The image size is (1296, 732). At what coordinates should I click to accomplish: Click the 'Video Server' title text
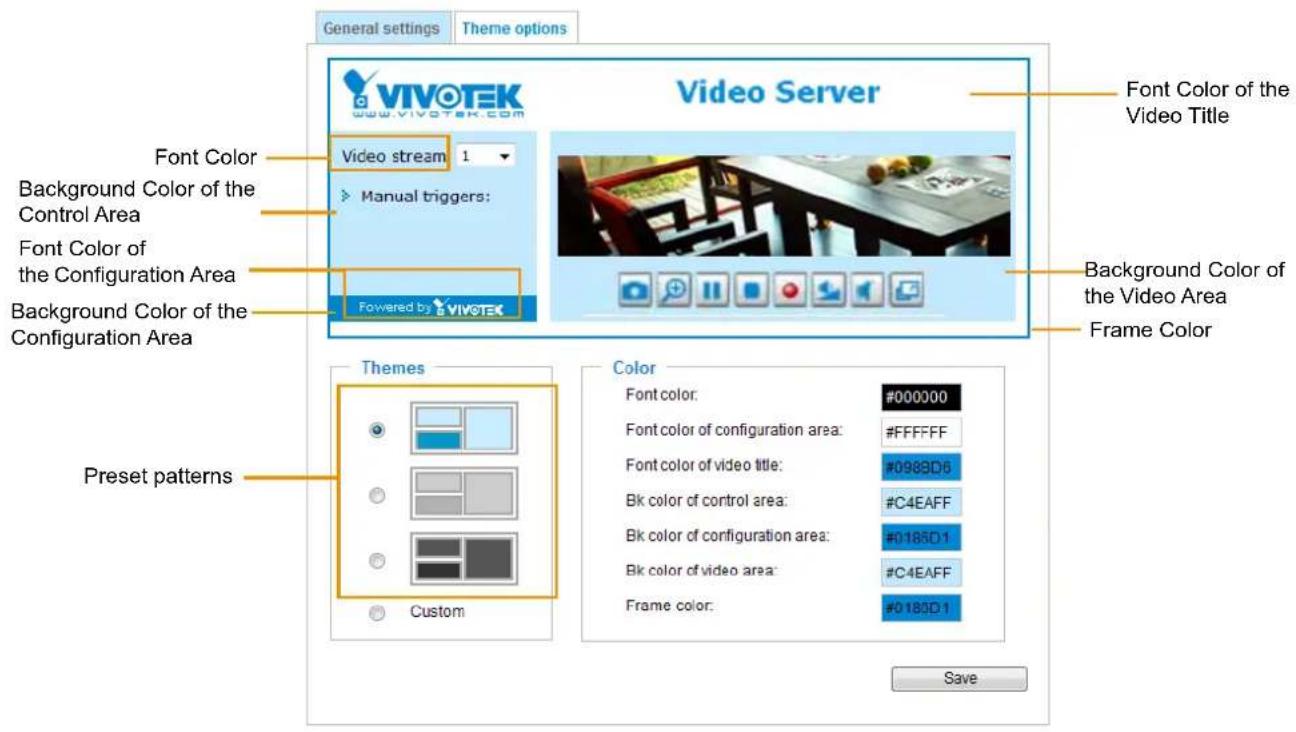click(778, 92)
